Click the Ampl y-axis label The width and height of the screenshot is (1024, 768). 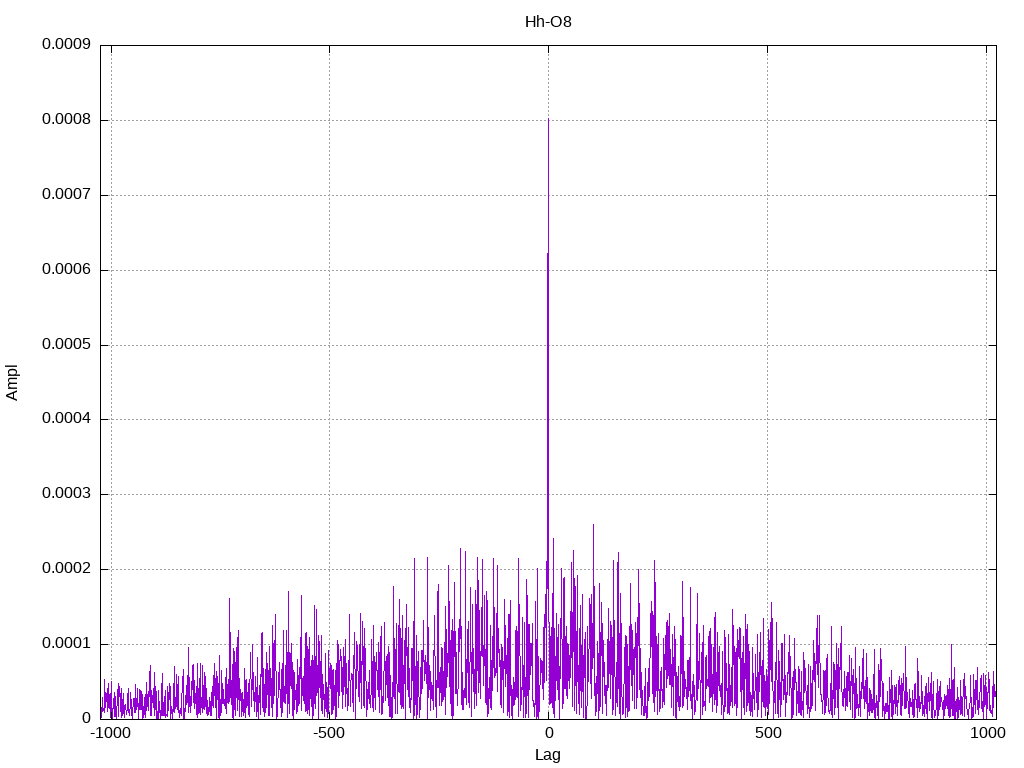point(12,383)
